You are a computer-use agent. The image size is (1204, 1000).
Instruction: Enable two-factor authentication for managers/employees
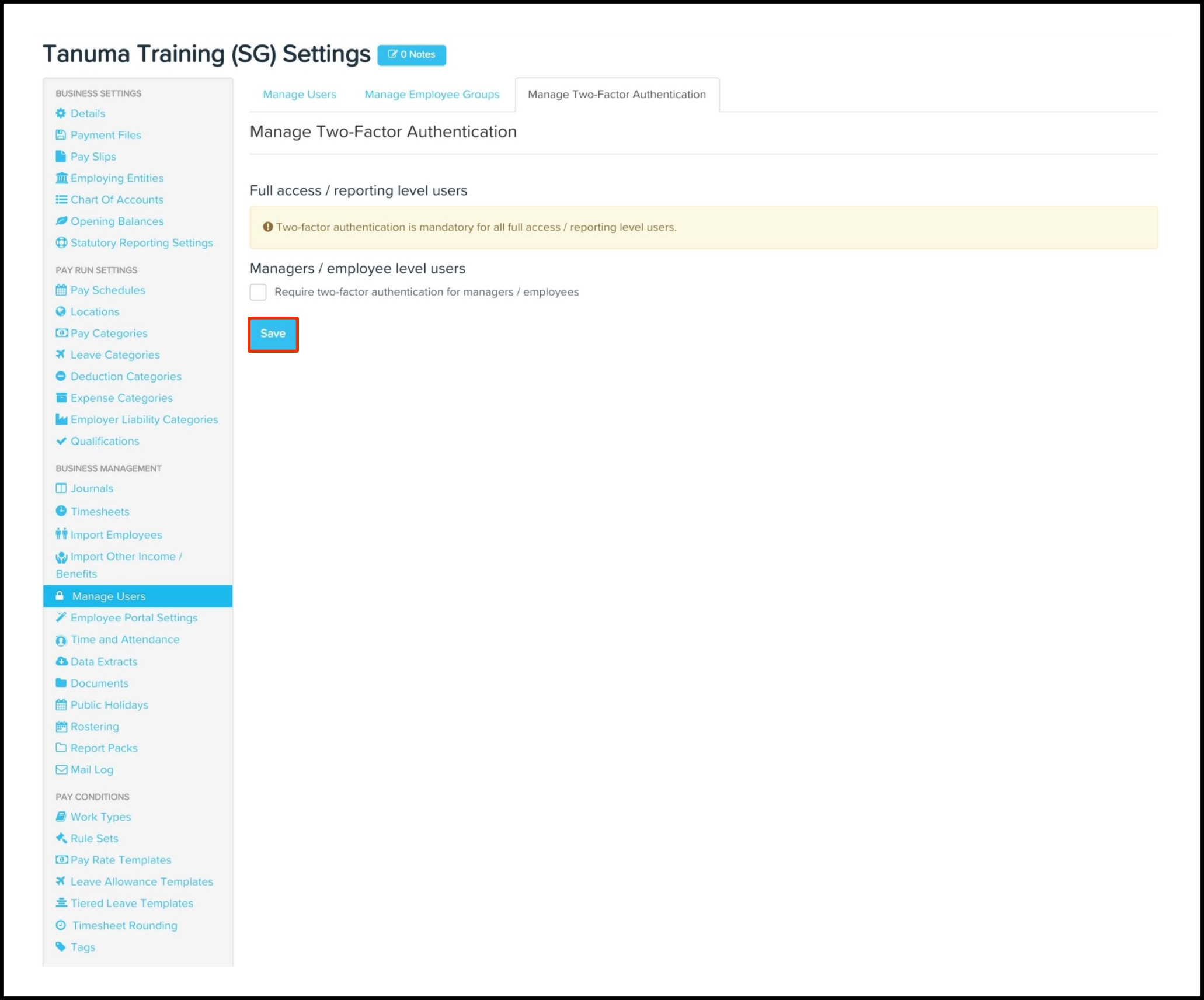(x=258, y=292)
